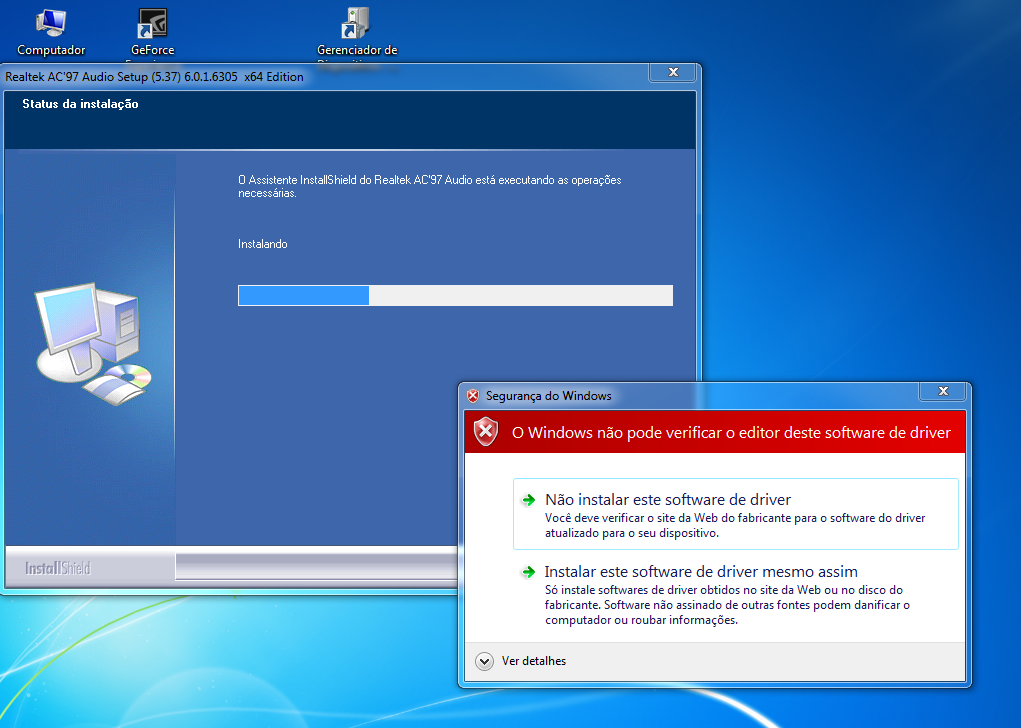Click the "Instalando" status text
Screen dimensions: 1021x728
click(x=262, y=244)
